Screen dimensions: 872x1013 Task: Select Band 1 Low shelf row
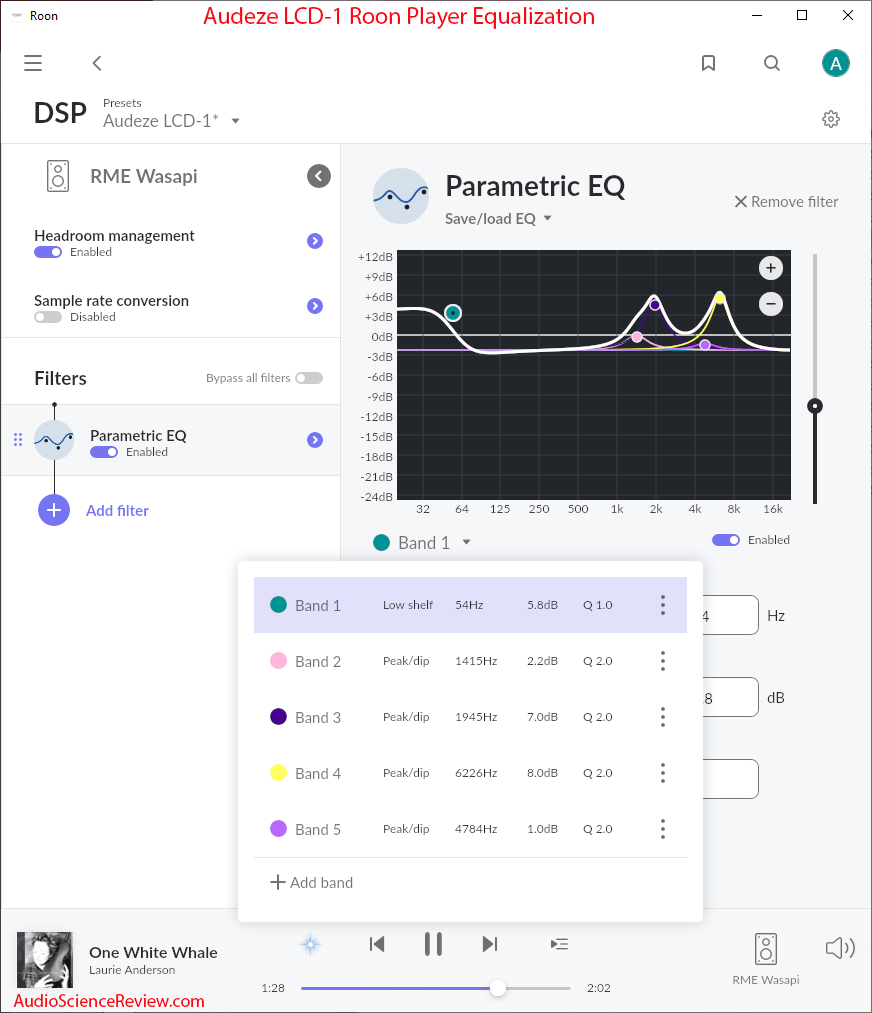coord(470,605)
